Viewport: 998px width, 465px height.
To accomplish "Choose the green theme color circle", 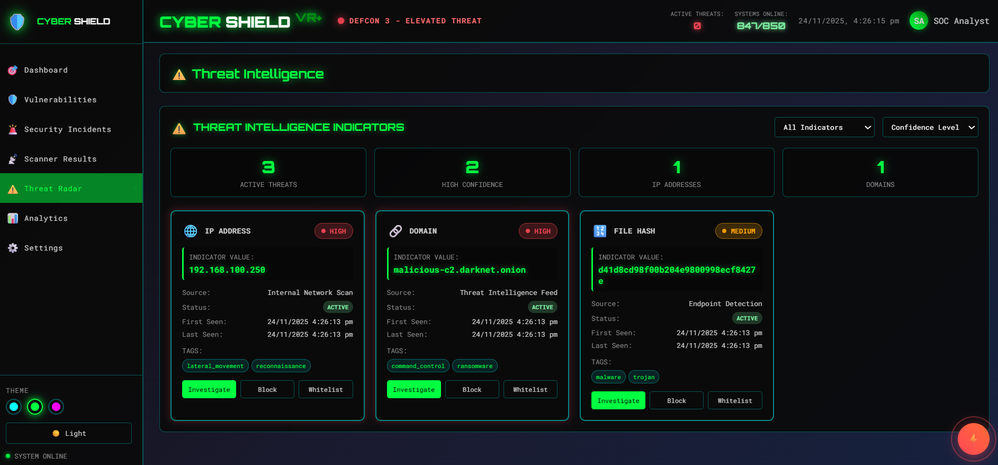I will 35,406.
